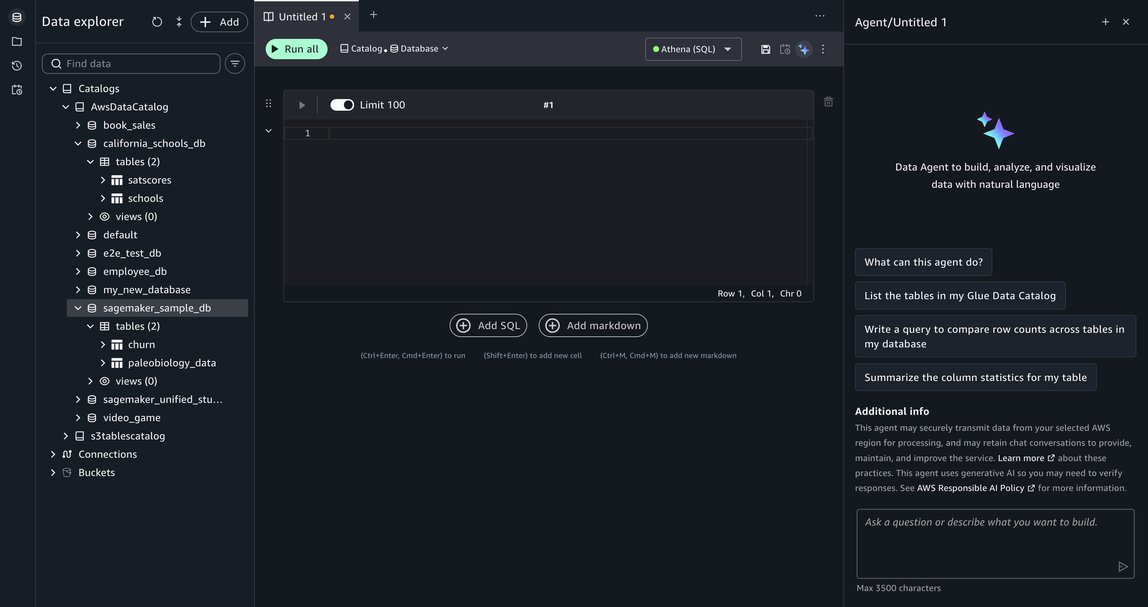Click the schedule icon in the notebook toolbar
This screenshot has height=607, width=1148.
785,49
